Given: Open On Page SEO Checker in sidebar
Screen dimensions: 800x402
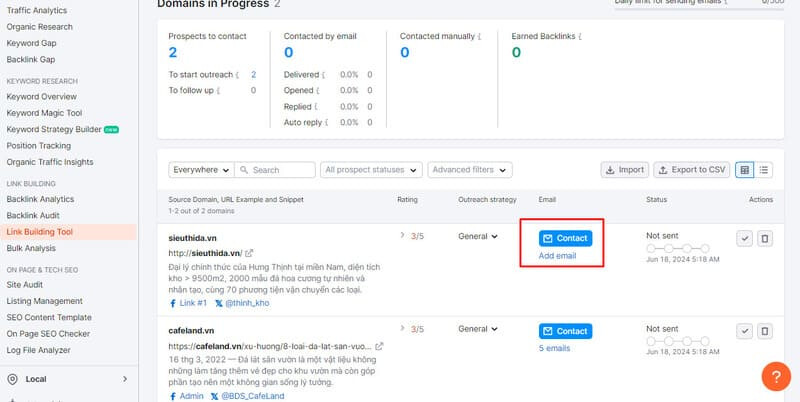Looking at the screenshot, I should 48,334.
